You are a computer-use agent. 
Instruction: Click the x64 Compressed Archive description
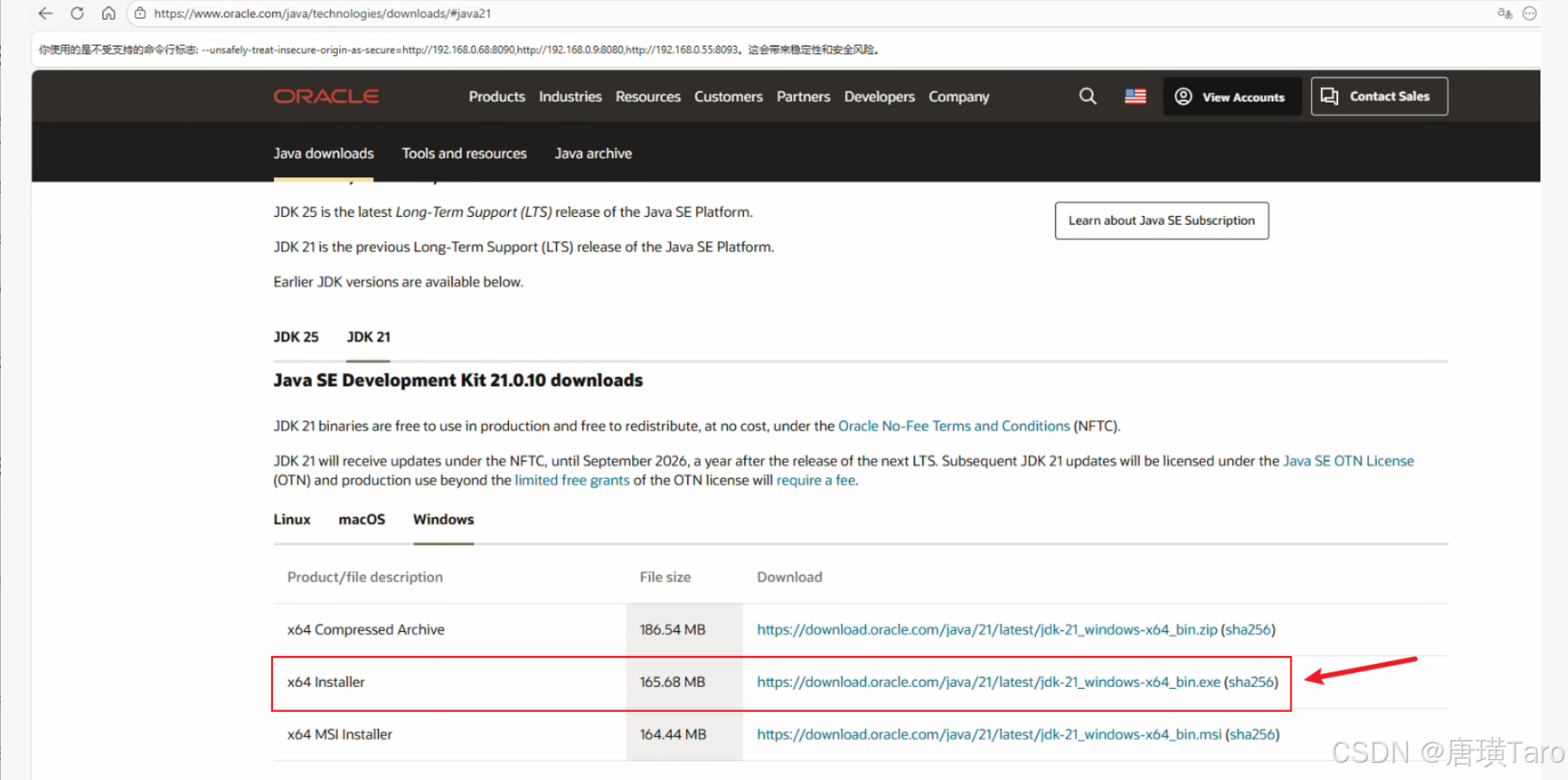point(366,629)
